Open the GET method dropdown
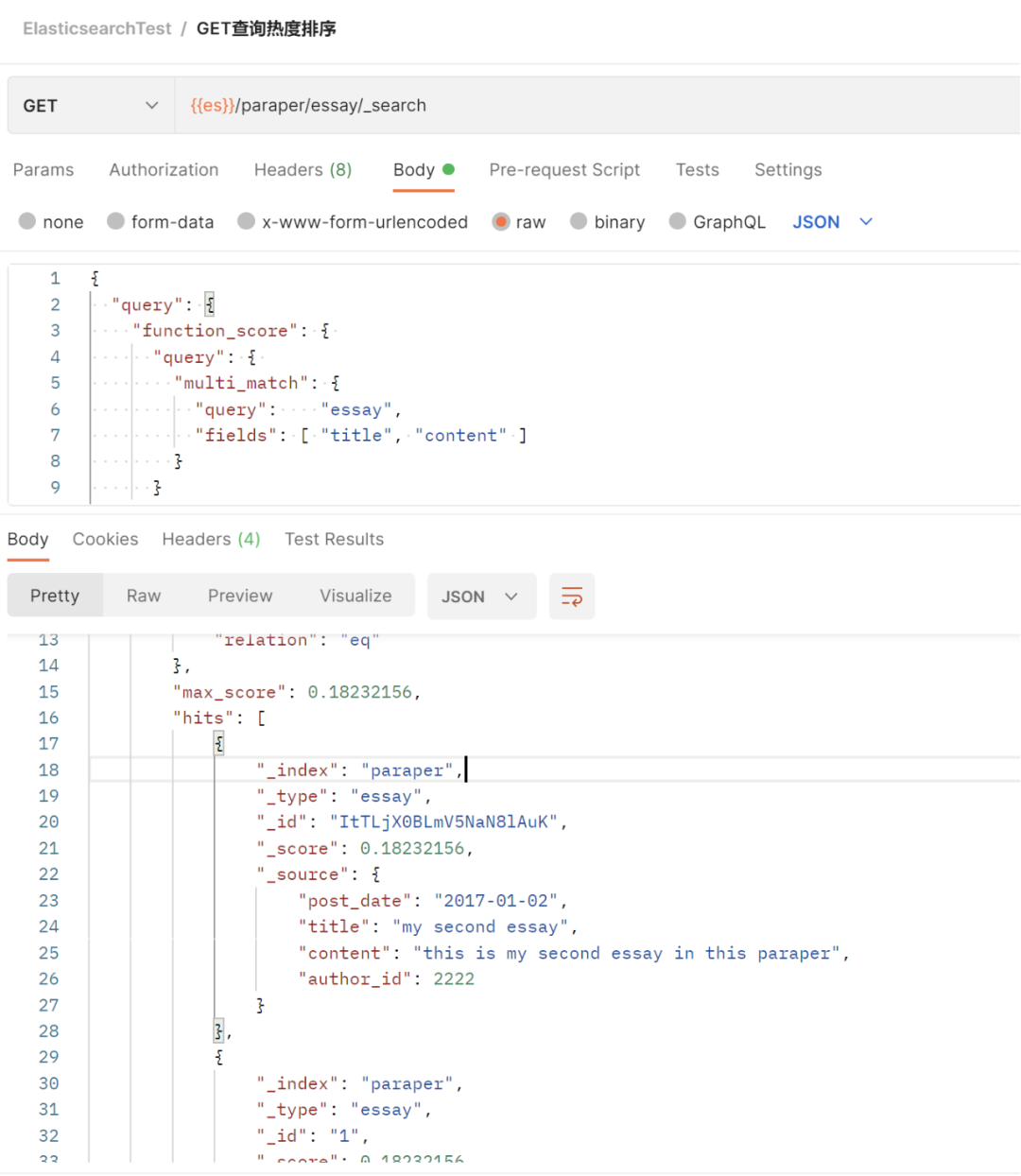This screenshot has width=1021, height=1176. 91,106
